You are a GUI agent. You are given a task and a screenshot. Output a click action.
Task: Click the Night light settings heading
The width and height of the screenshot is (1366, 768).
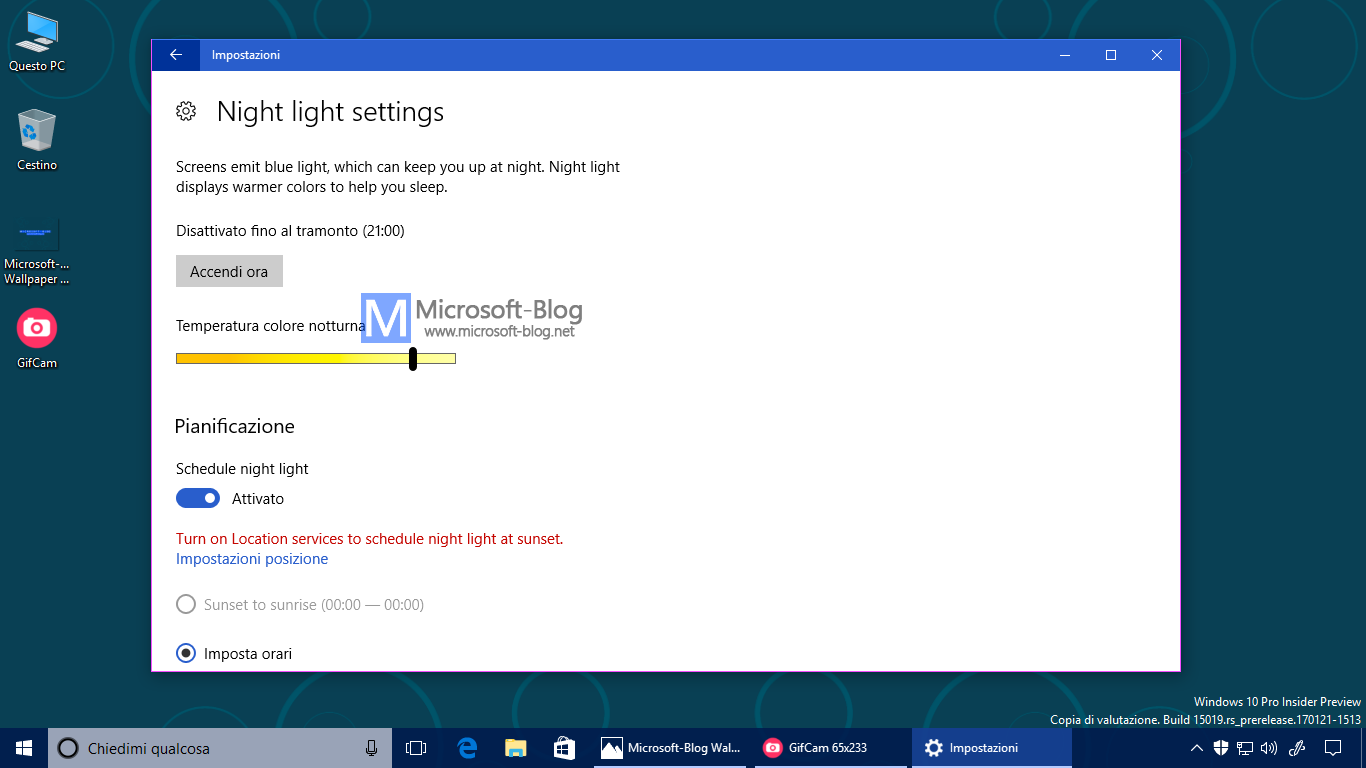tap(330, 112)
